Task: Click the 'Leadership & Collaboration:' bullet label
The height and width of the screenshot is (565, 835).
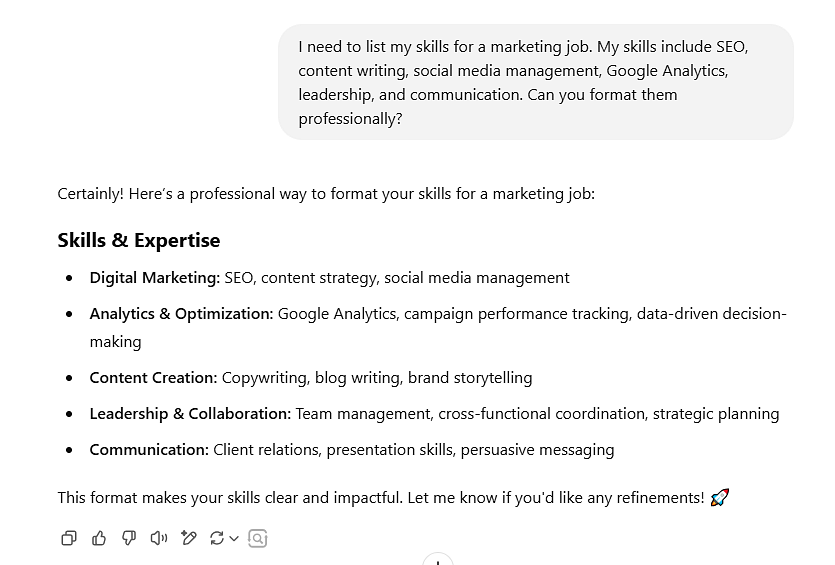Action: [190, 414]
